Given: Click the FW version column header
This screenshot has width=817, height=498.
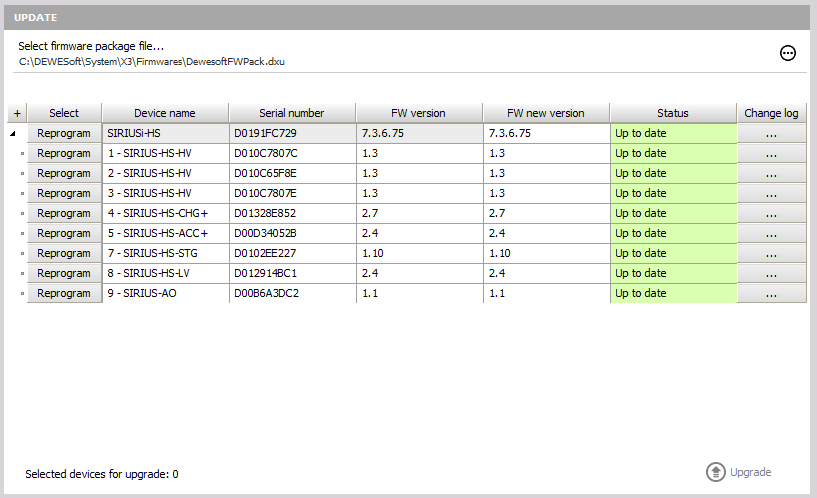Looking at the screenshot, I should click(418, 113).
